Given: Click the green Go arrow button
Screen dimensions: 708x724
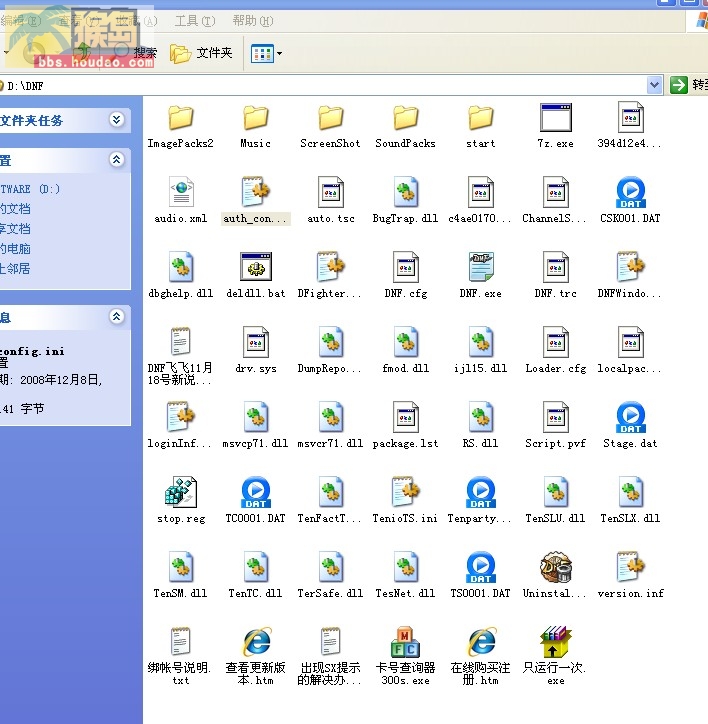Looking at the screenshot, I should coord(678,85).
